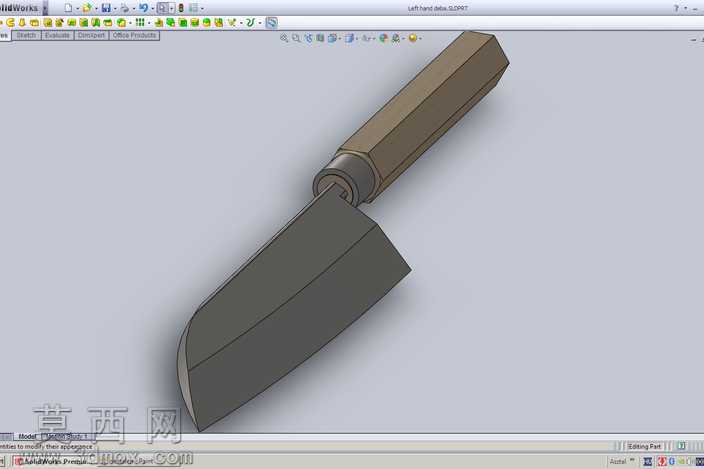Viewport: 704px width, 469px height.
Task: Click the New document icon
Action: [x=68, y=8]
